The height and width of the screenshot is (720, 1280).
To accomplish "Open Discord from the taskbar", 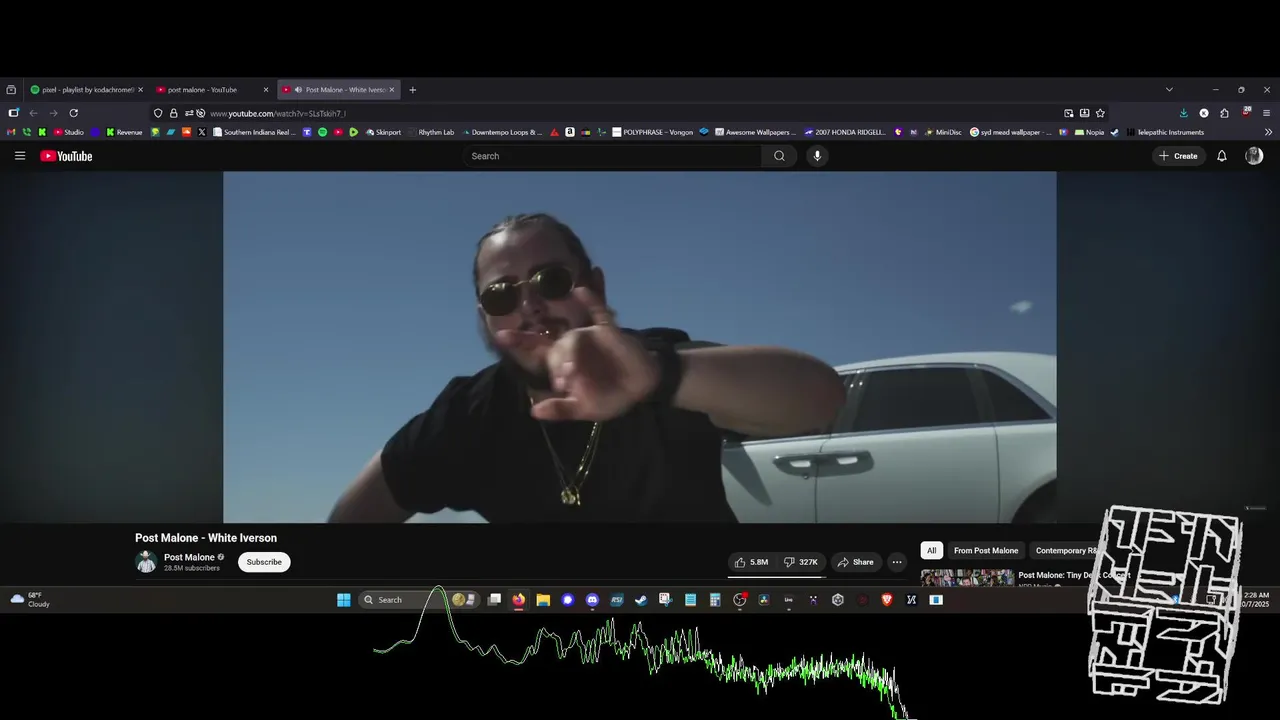I will point(592,600).
